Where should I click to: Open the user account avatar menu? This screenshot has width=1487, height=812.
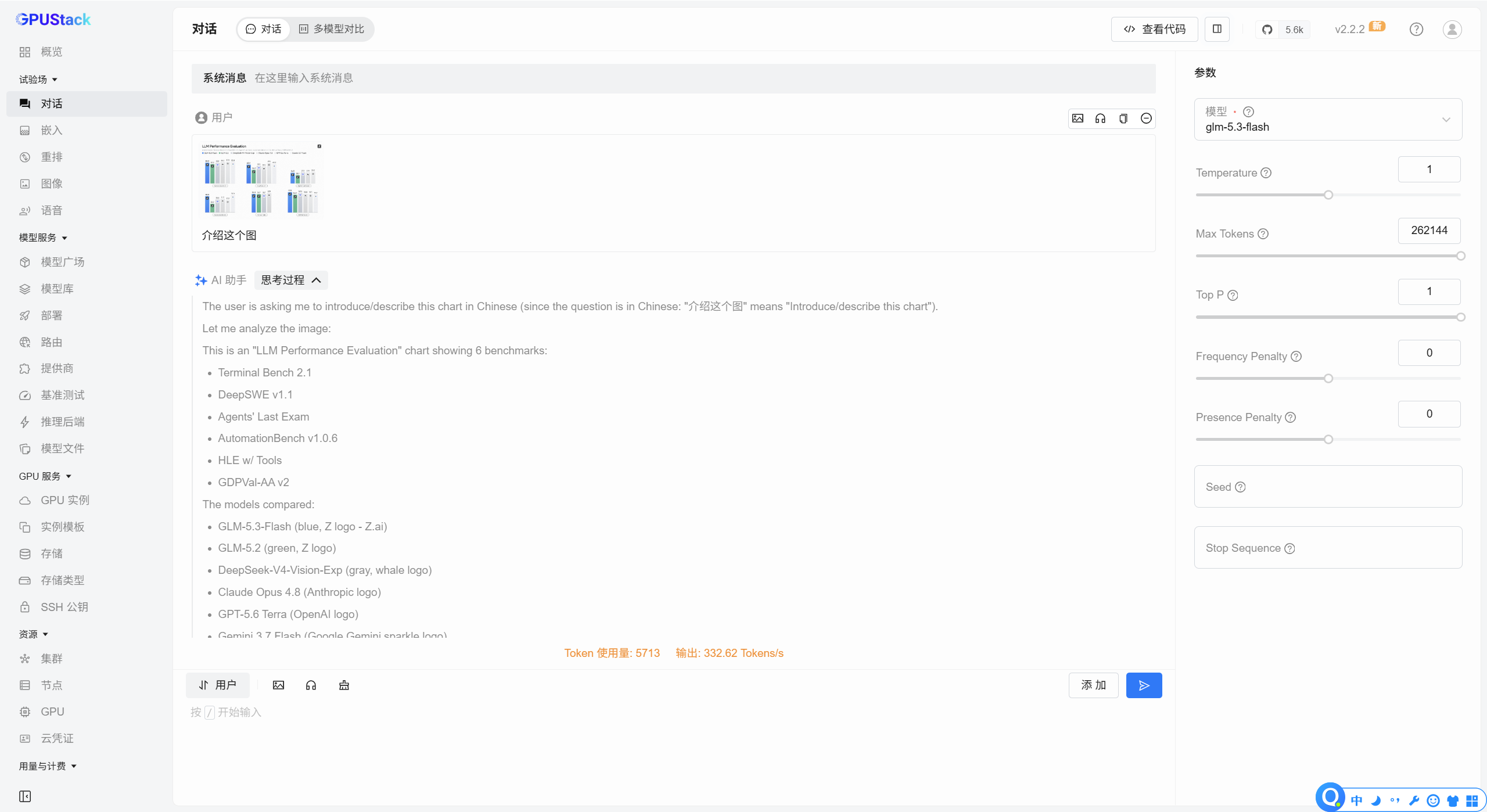1452,29
